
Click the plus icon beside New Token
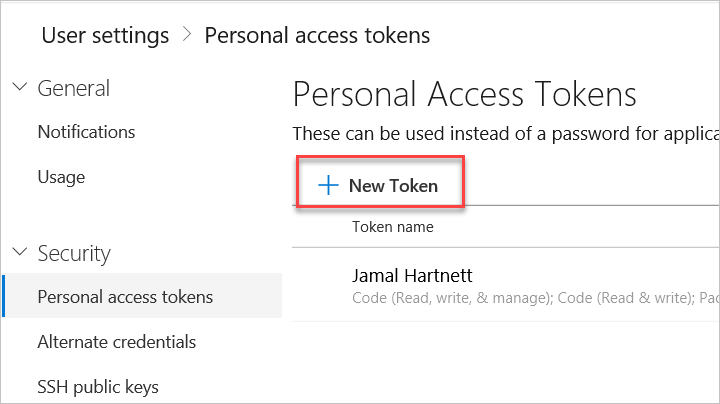tap(327, 185)
